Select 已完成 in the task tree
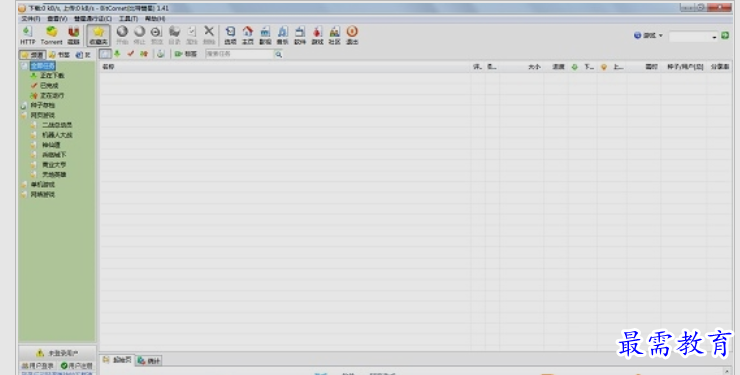The width and height of the screenshot is (740, 375). click(49, 85)
